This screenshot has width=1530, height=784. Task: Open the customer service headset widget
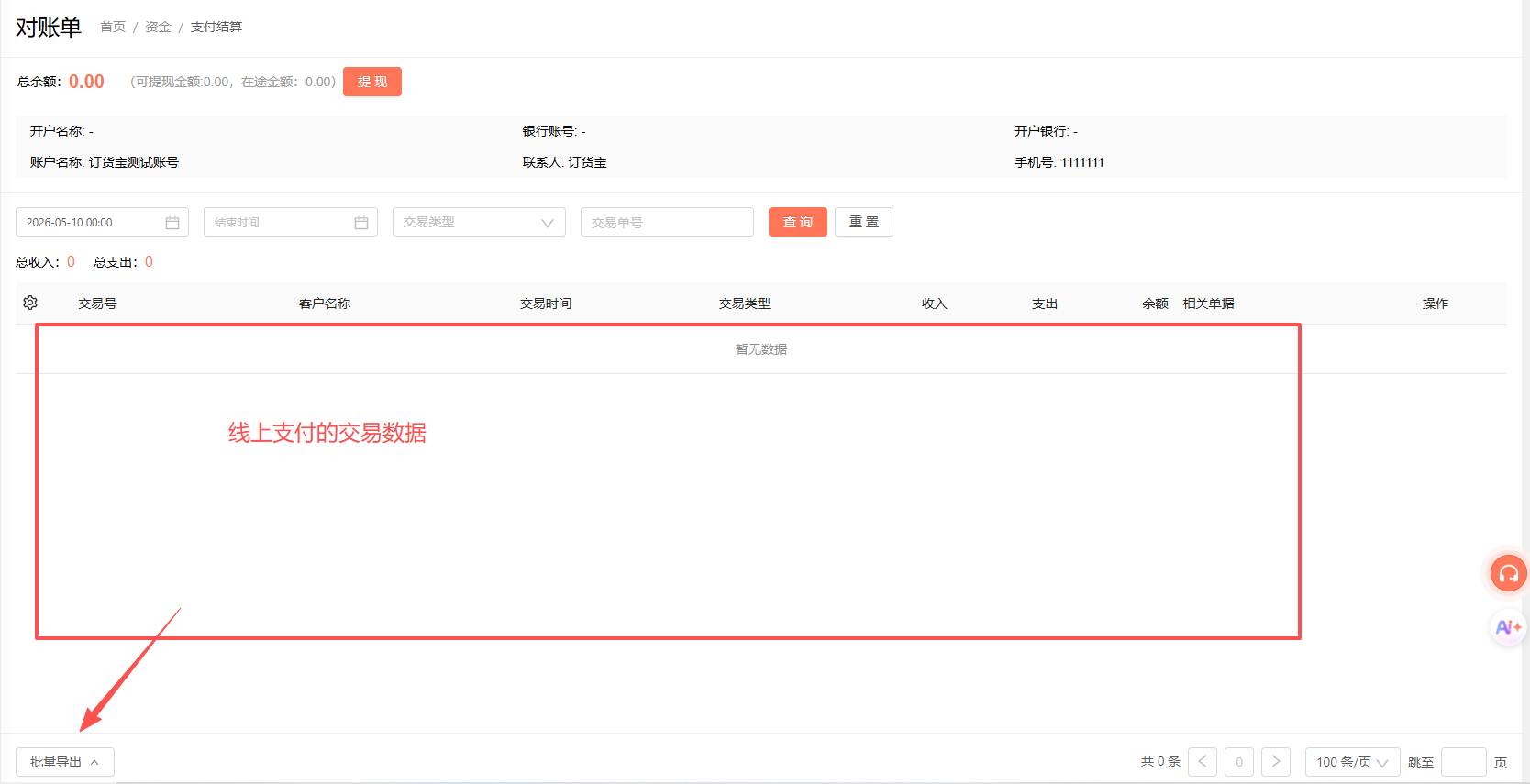tap(1508, 574)
